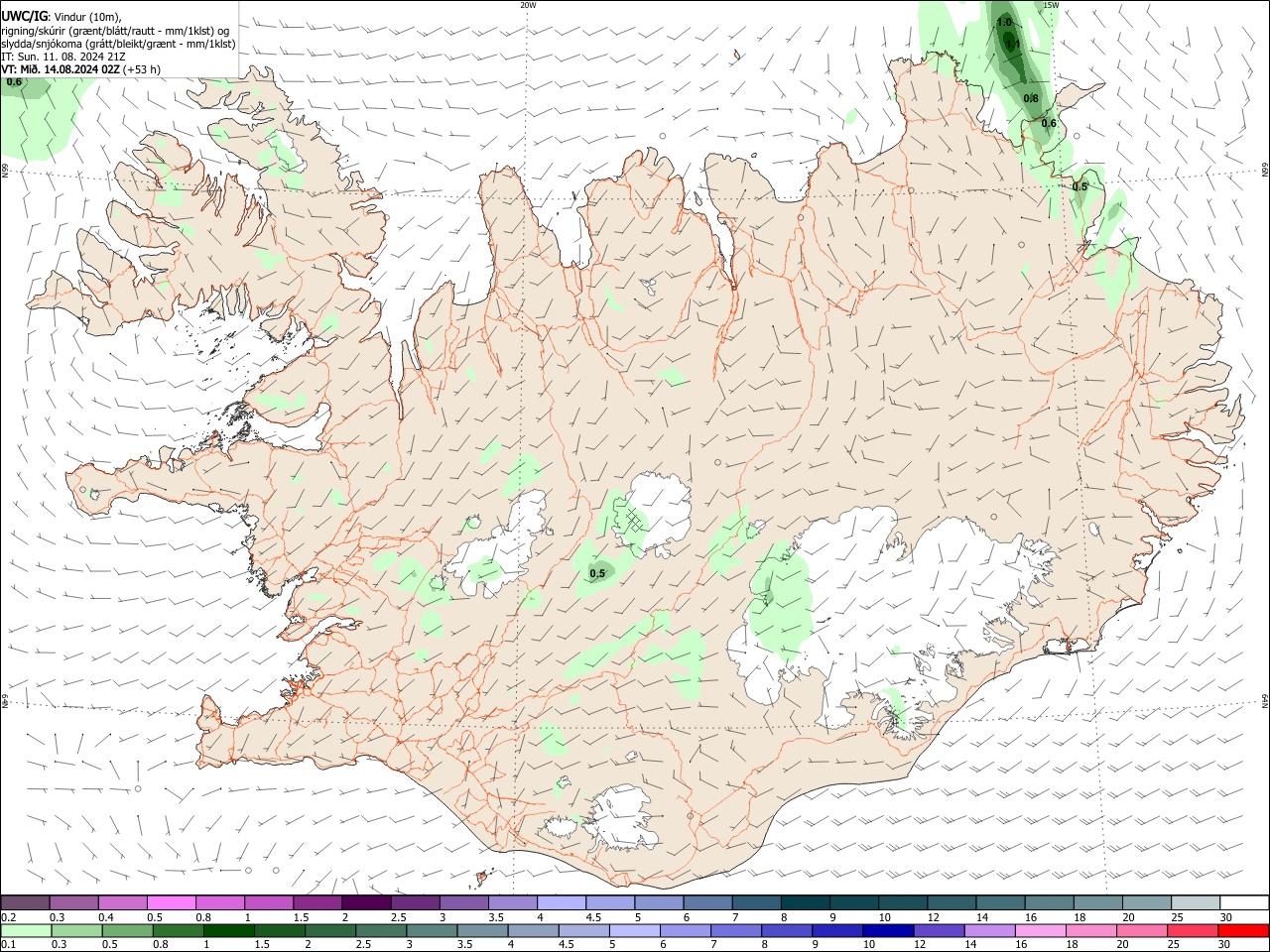Image resolution: width=1270 pixels, height=952 pixels.
Task: Select the 20 pink swatch in lower legend row
Action: pos(1141,930)
